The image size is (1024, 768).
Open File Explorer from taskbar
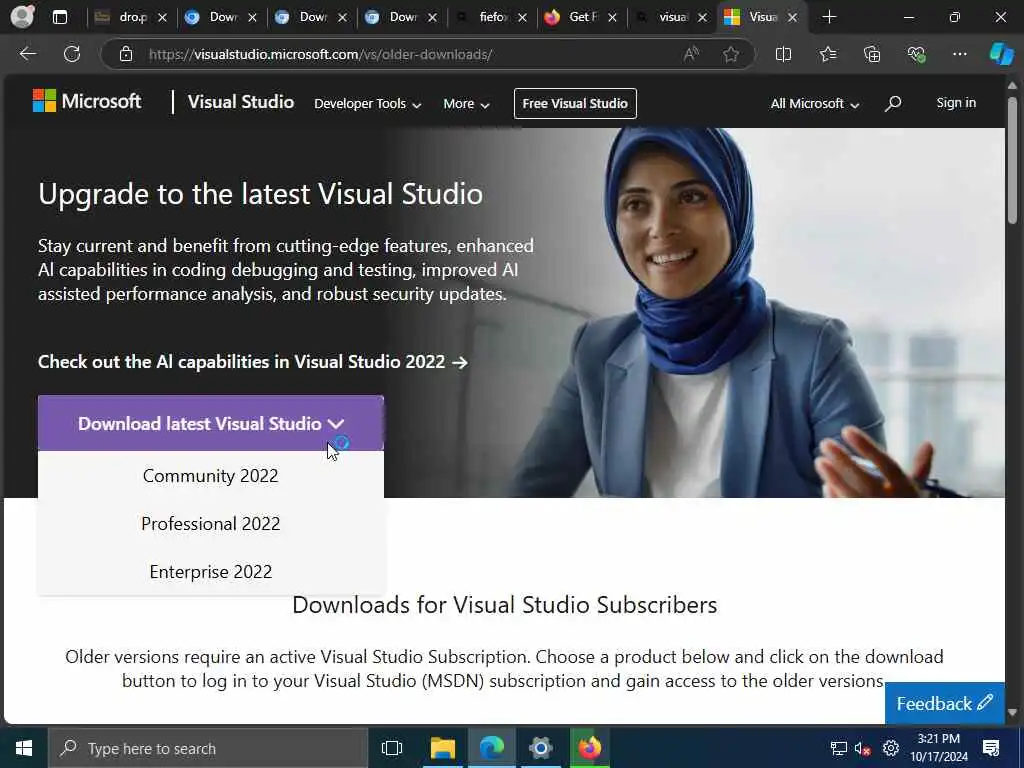point(443,748)
